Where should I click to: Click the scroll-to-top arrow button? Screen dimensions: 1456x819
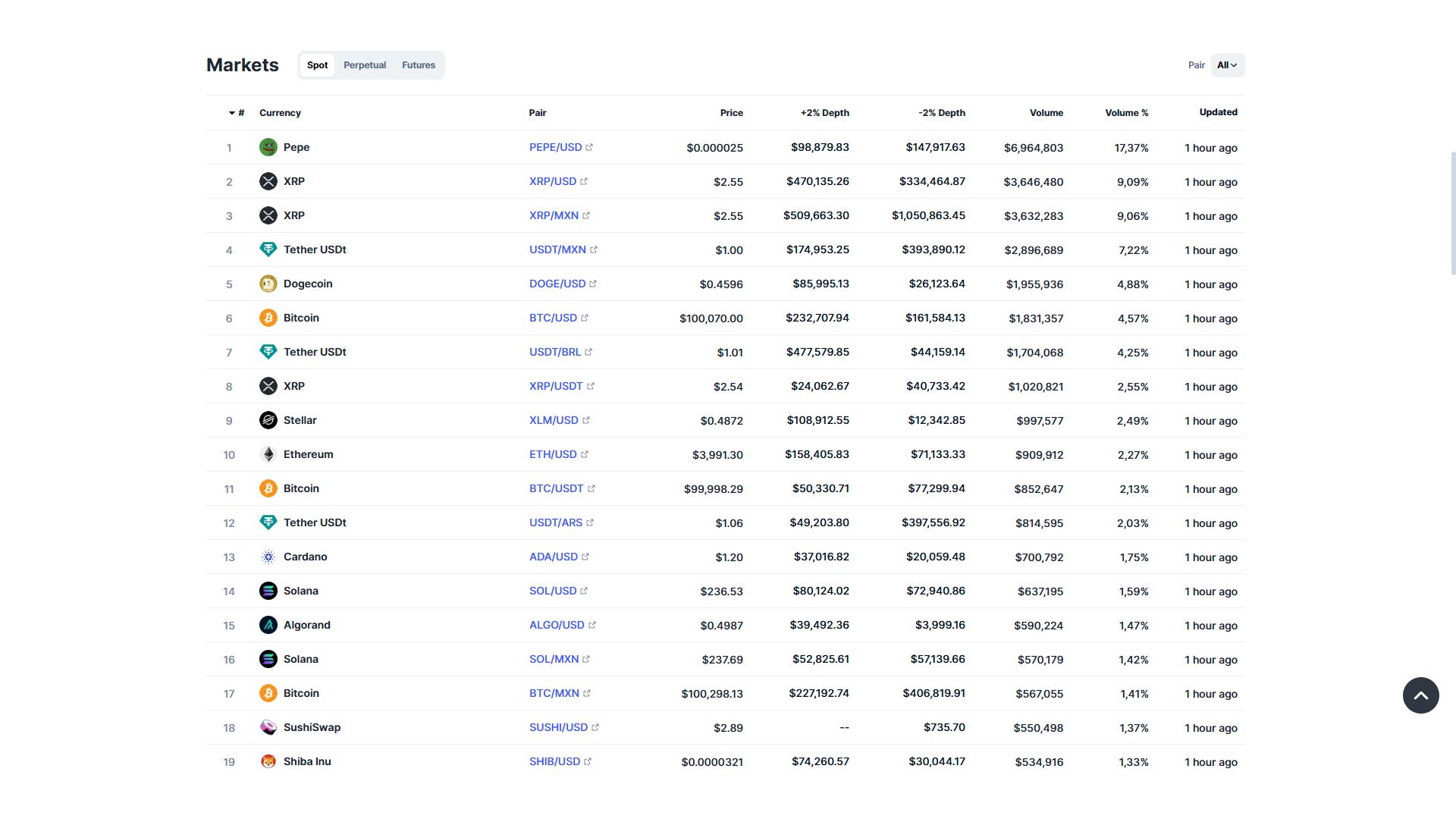[x=1420, y=695]
